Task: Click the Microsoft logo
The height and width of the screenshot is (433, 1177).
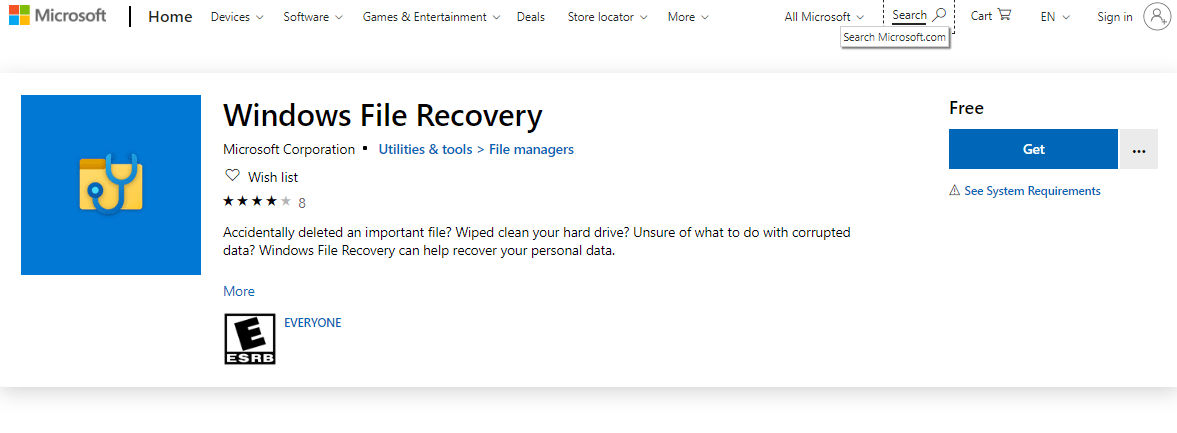Action: point(56,16)
